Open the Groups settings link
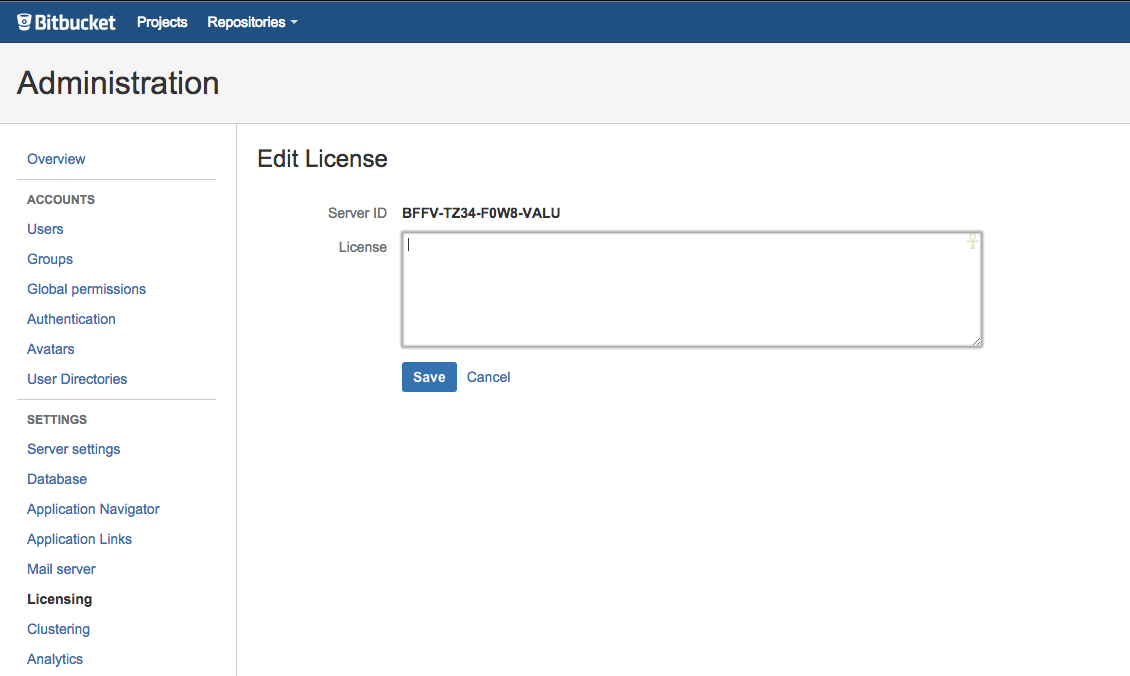Image resolution: width=1130 pixels, height=676 pixels. pos(50,259)
